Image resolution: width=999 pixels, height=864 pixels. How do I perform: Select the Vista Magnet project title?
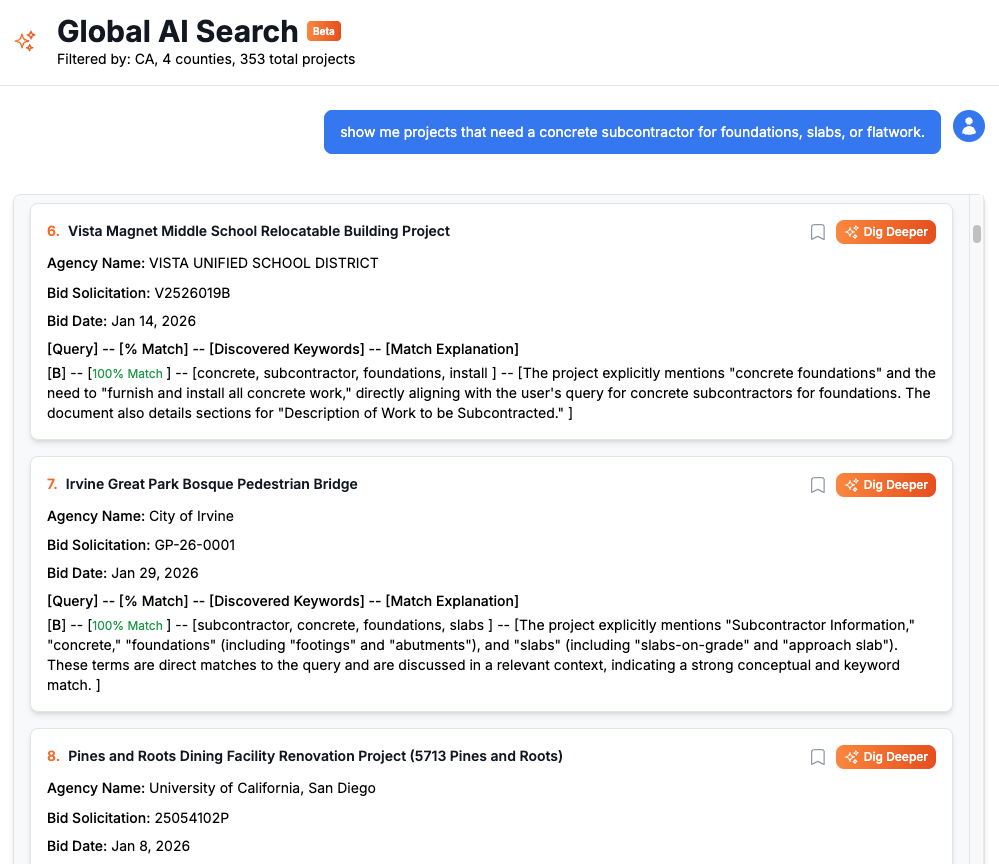(x=258, y=231)
